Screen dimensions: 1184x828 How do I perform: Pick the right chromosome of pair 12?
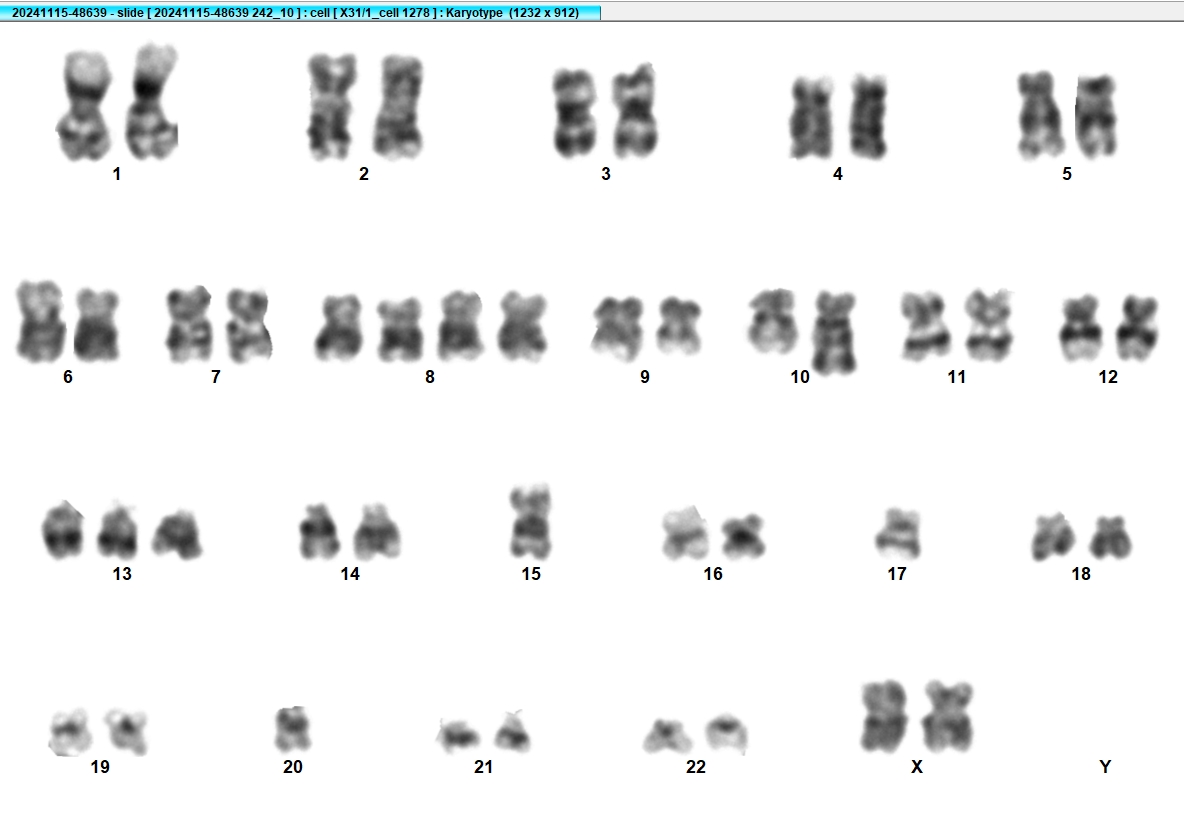point(1137,328)
